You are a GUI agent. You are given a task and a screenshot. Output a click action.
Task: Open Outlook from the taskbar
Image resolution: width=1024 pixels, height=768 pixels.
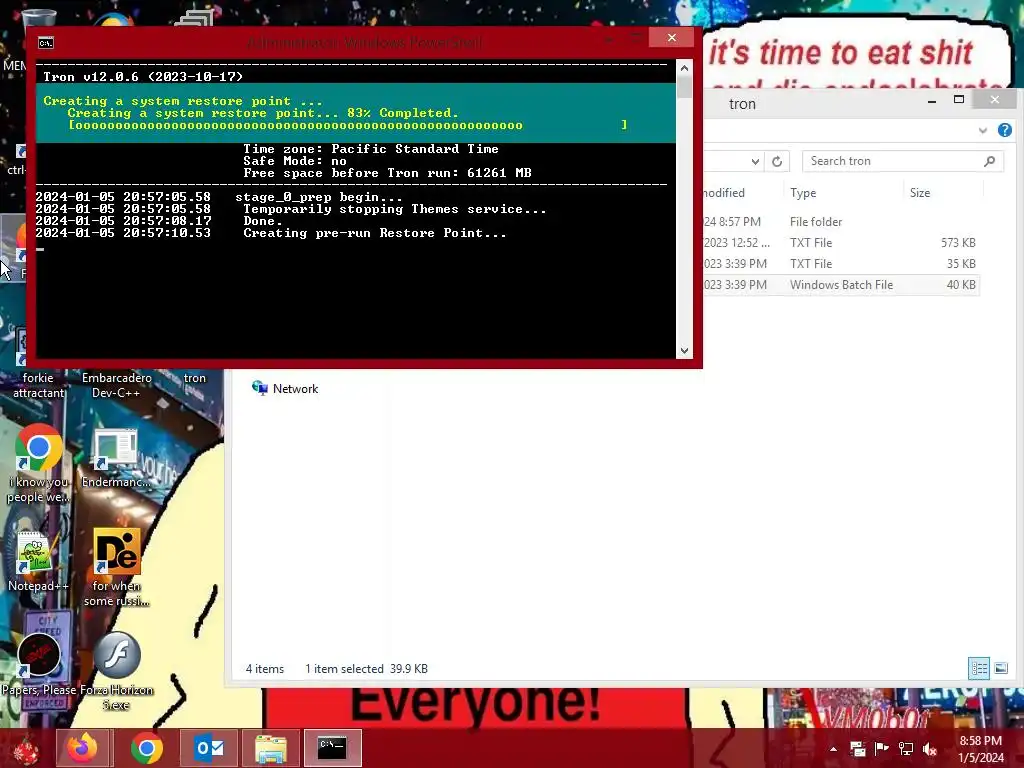click(209, 748)
